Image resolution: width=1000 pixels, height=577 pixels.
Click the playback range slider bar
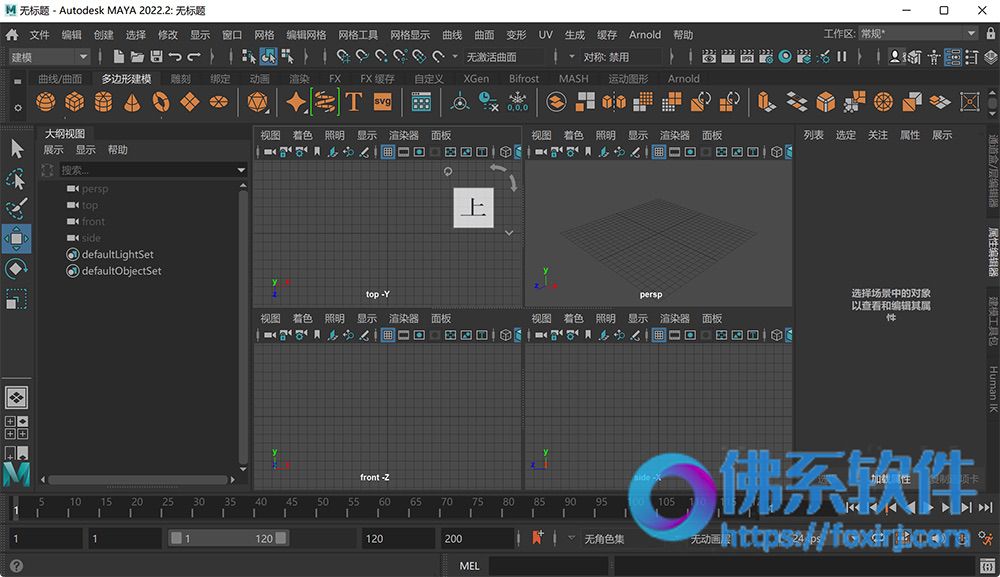coord(228,538)
